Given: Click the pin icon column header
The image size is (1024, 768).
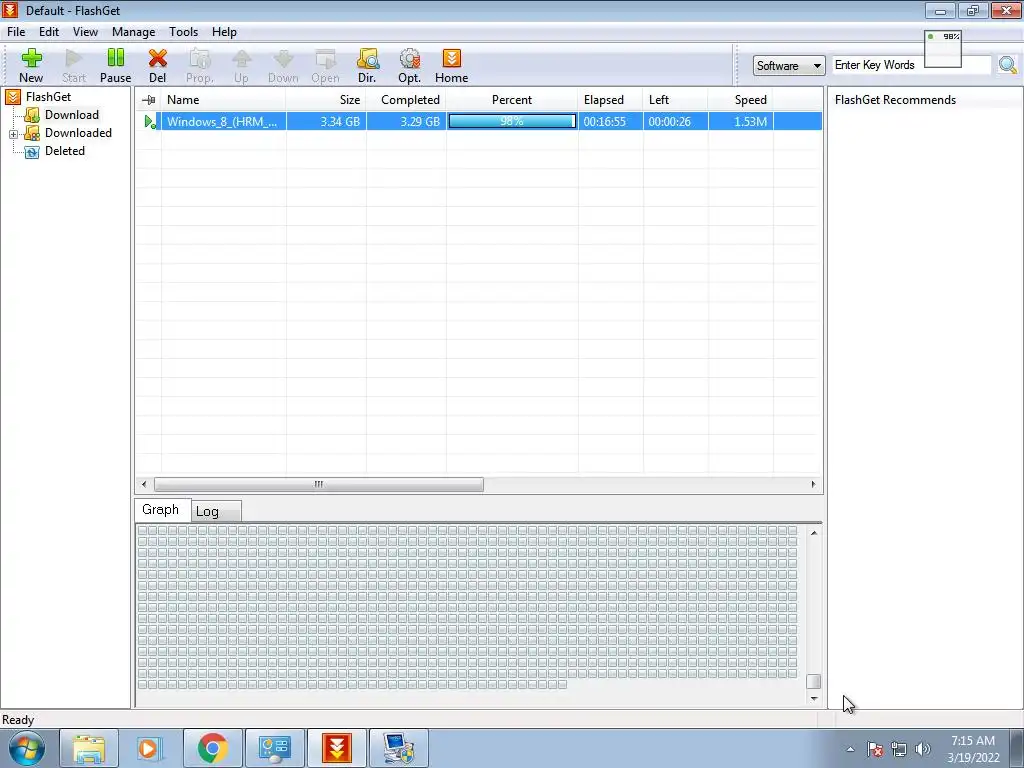Looking at the screenshot, I should pyautogui.click(x=149, y=100).
